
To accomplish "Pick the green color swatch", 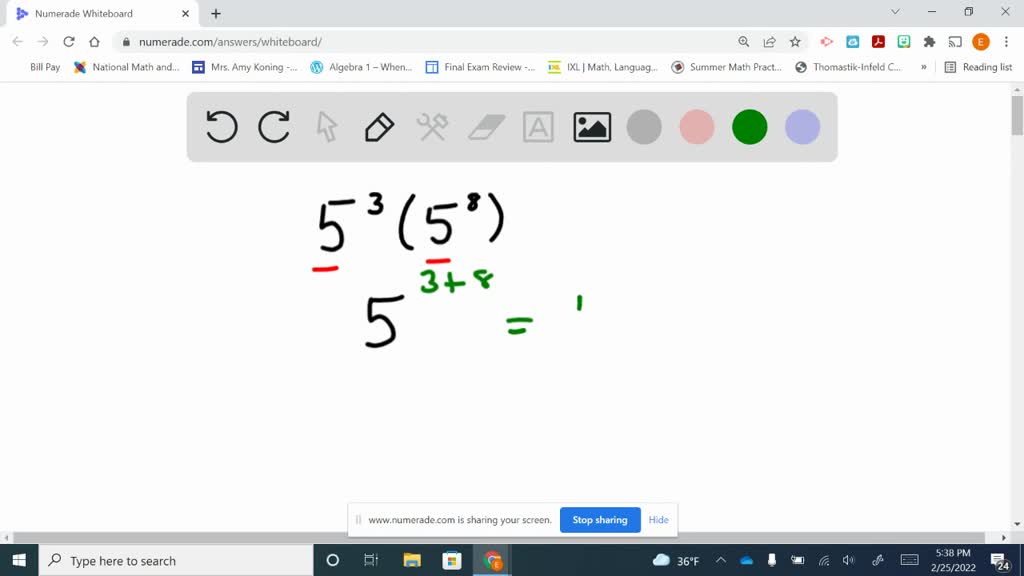I will pos(749,127).
